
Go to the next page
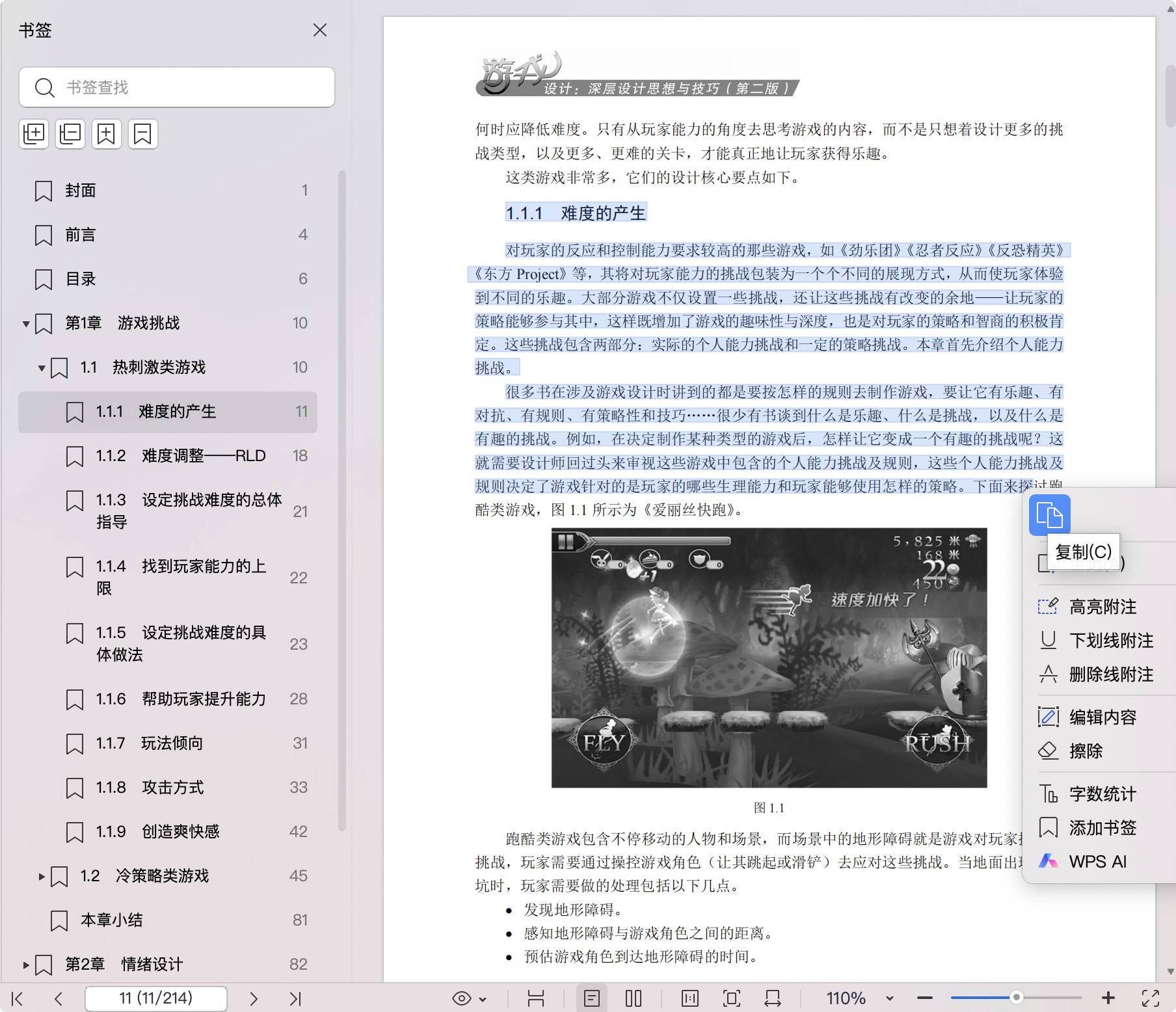[x=254, y=998]
